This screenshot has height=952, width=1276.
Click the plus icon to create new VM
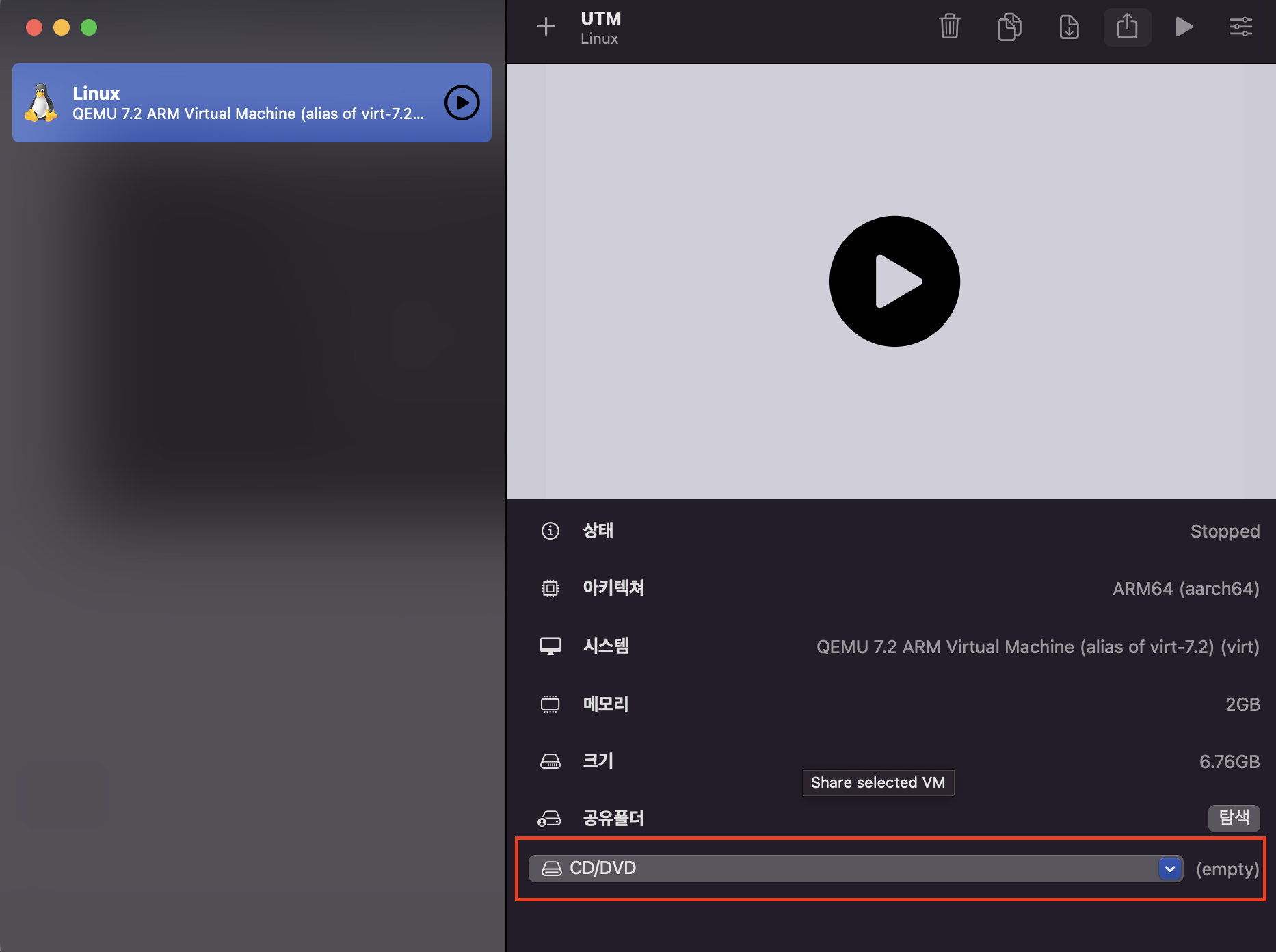546,27
